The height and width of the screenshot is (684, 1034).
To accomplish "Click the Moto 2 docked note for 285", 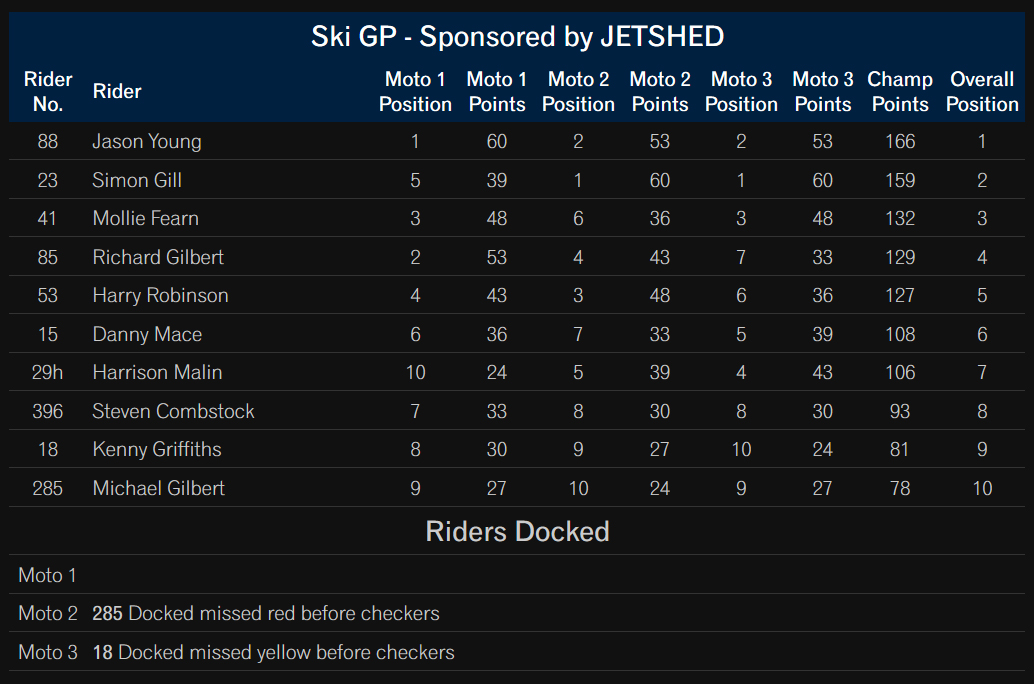I will [x=266, y=613].
